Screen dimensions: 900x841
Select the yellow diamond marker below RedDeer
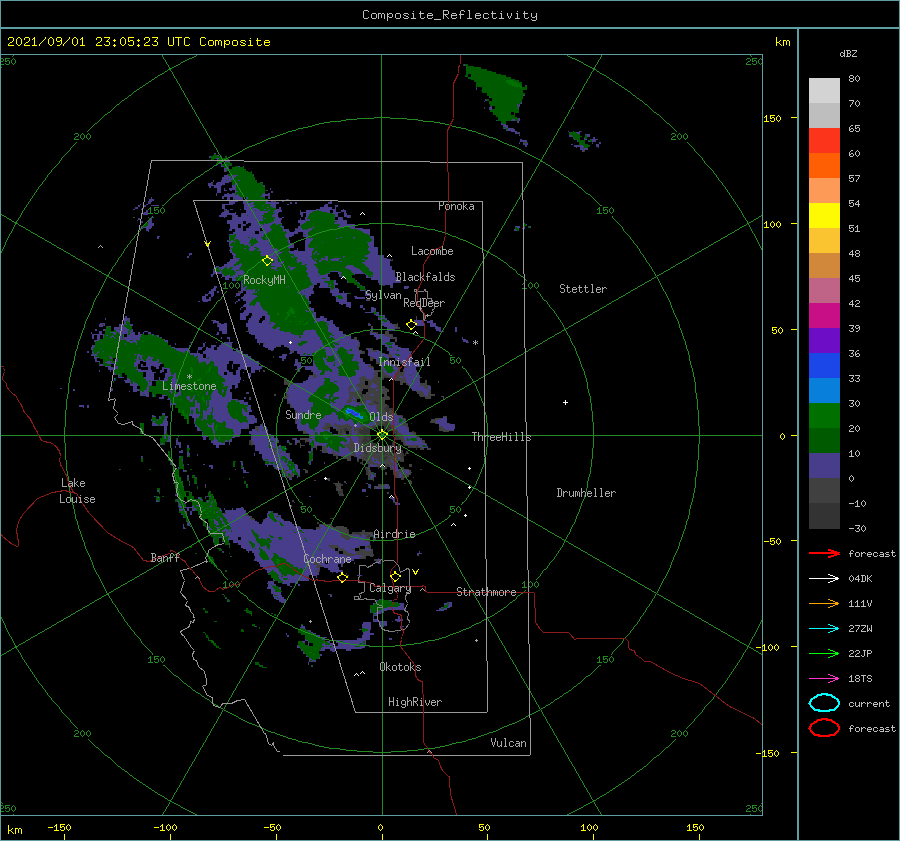[x=411, y=325]
